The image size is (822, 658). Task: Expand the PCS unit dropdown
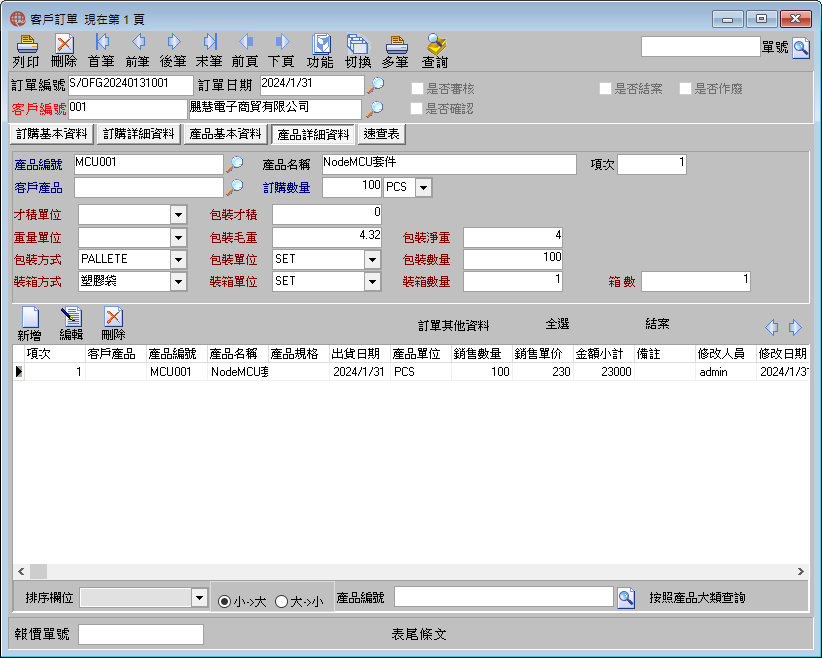coord(424,187)
